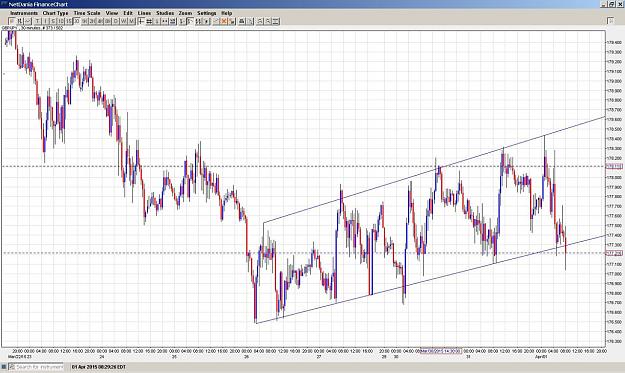This screenshot has height=373, width=625.
Task: Click the Apr/01 date axis label
Action: [x=541, y=357]
